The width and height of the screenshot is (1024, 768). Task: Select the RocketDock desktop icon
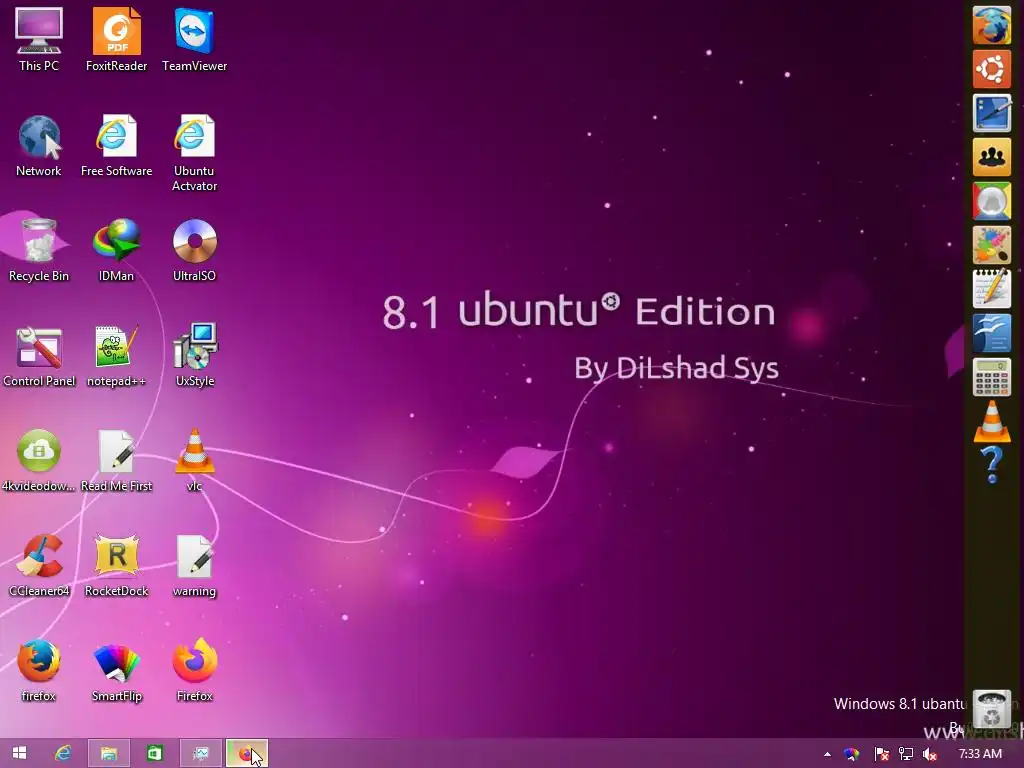tap(116, 566)
